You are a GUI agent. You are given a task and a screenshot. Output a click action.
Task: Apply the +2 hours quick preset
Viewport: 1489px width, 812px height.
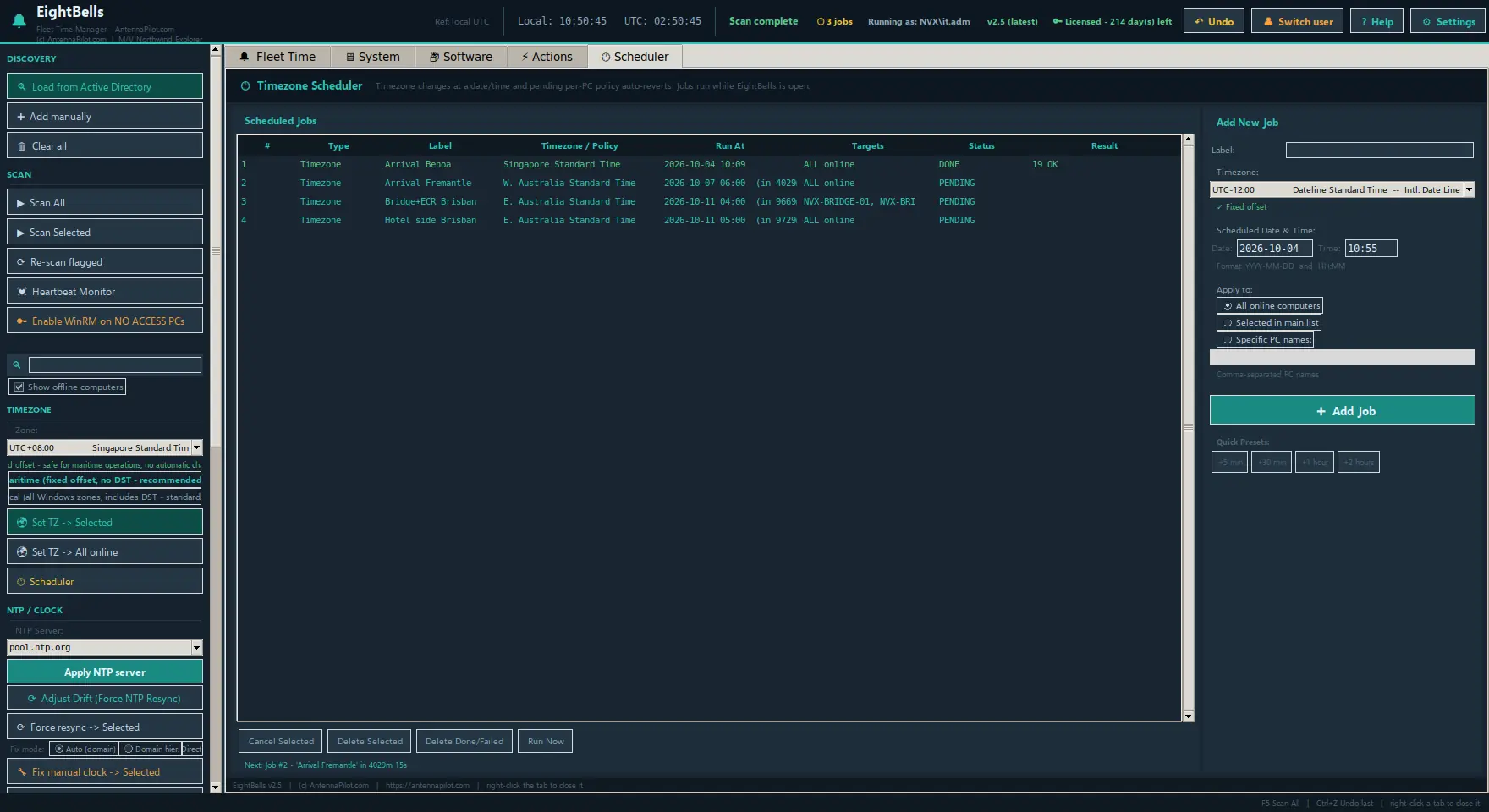click(x=1358, y=462)
